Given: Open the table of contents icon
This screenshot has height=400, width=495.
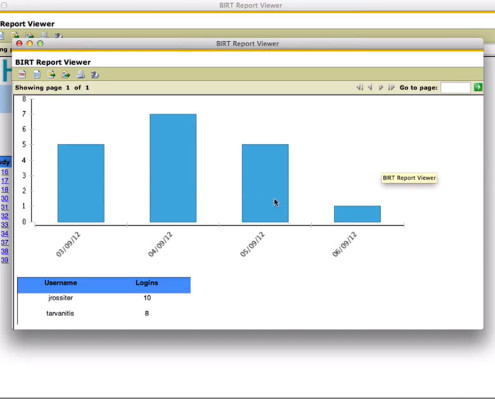Looking at the screenshot, I should pos(22,74).
